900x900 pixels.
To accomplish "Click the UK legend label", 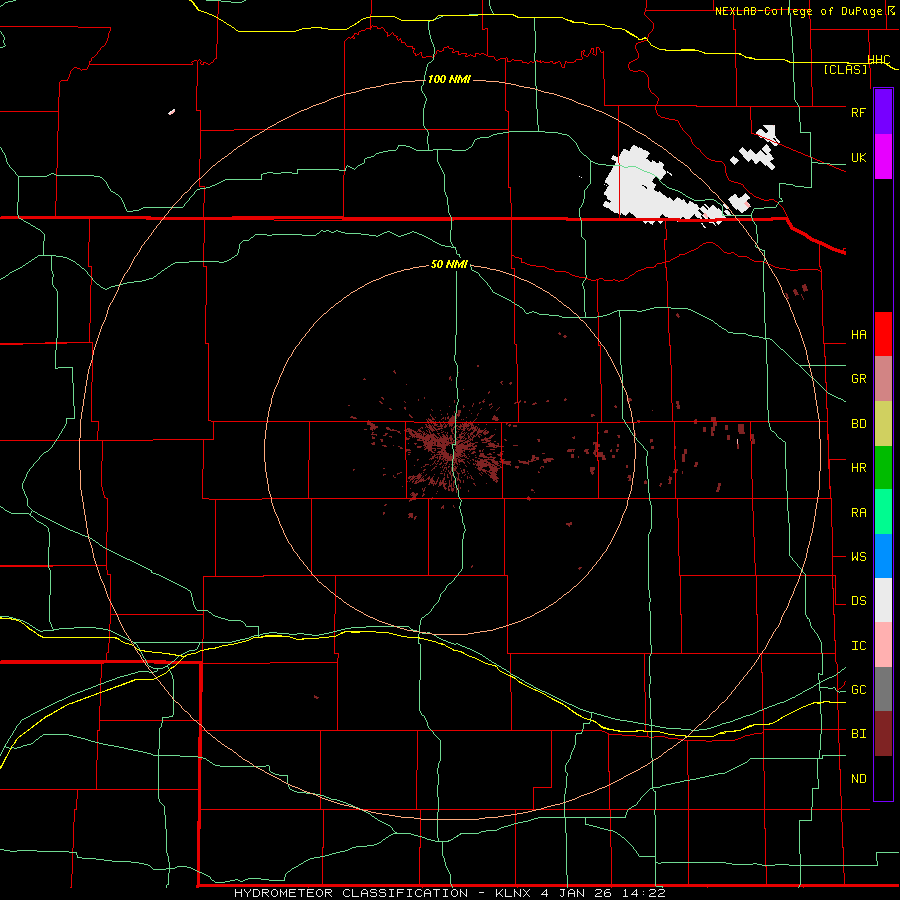I will [858, 157].
